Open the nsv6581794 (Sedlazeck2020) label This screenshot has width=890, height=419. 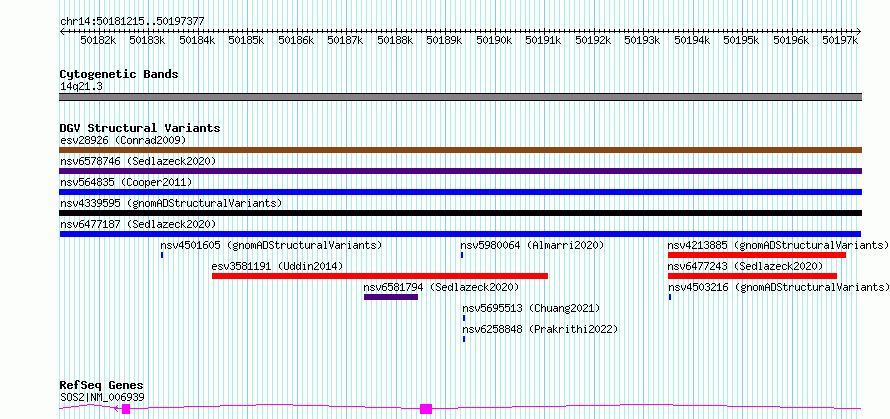[442, 287]
